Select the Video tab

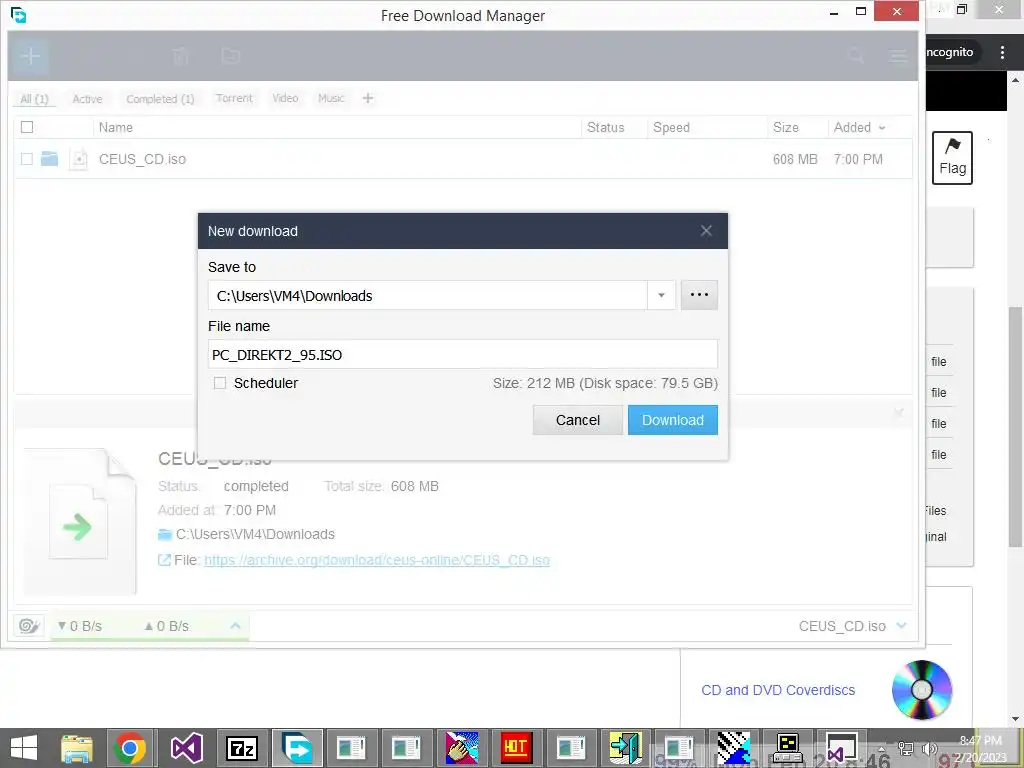point(285,98)
